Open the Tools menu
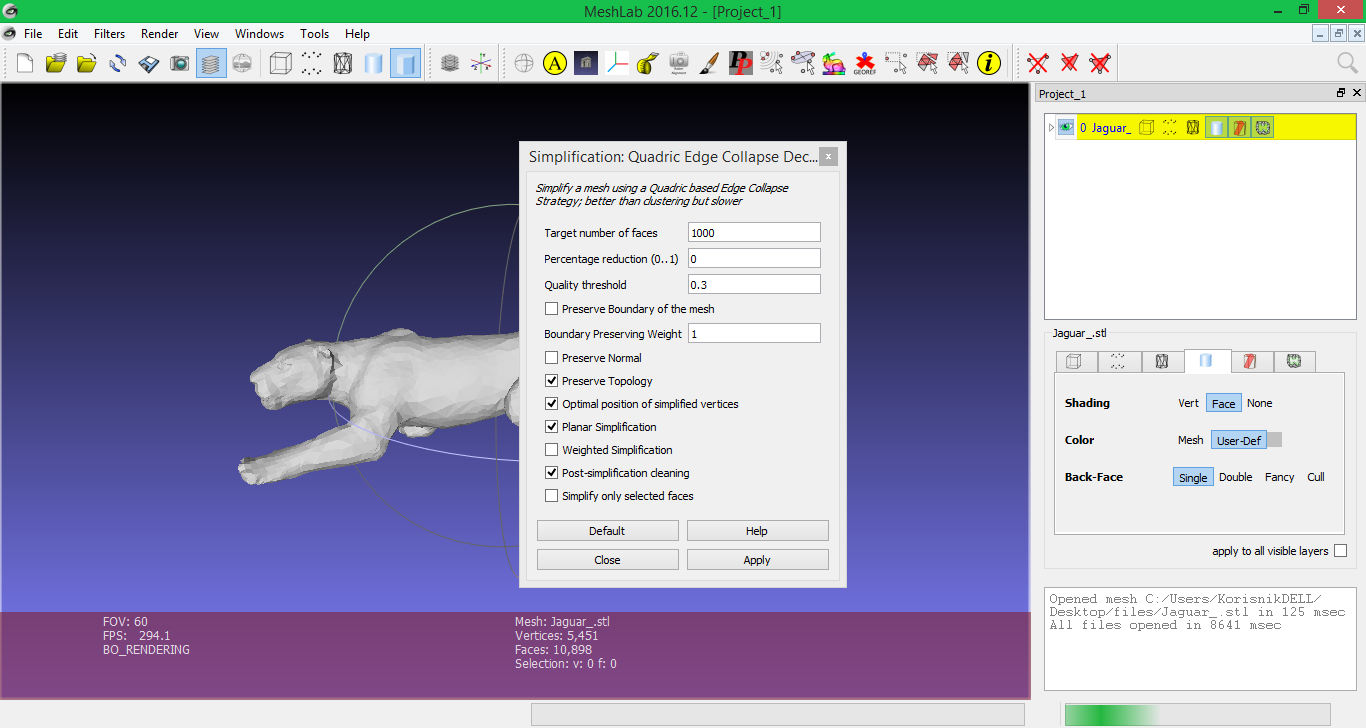Viewport: 1366px width, 728px height. click(x=314, y=33)
